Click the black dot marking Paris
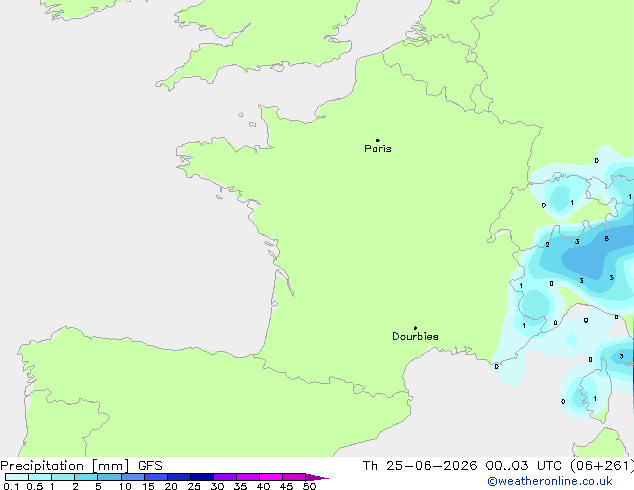The width and height of the screenshot is (634, 490). (x=378, y=140)
